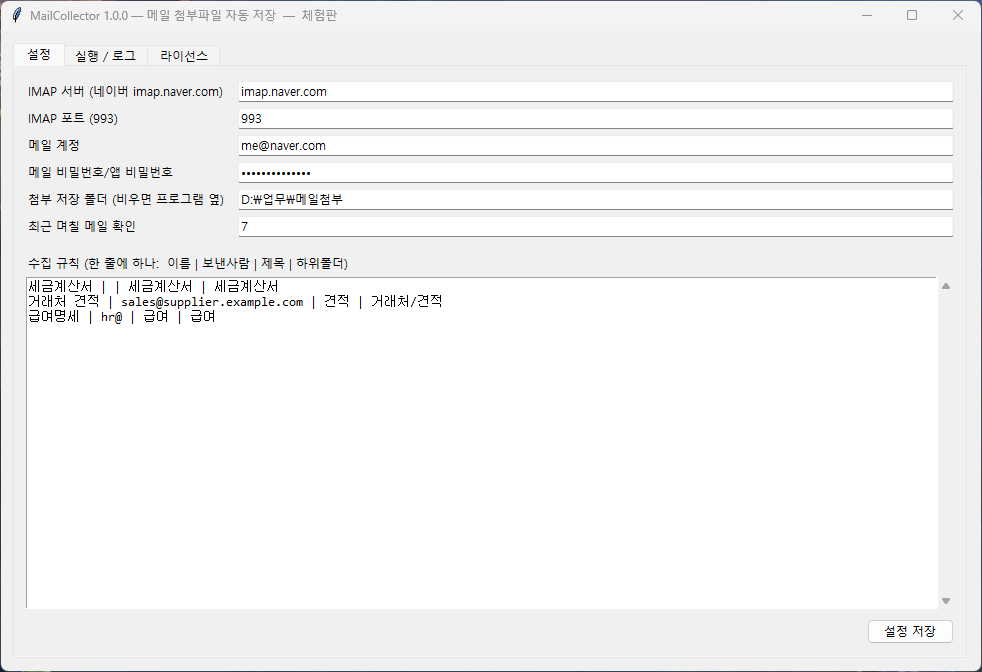Click empty area of rules text box
Image resolution: width=982 pixels, height=672 pixels.
tap(481, 463)
